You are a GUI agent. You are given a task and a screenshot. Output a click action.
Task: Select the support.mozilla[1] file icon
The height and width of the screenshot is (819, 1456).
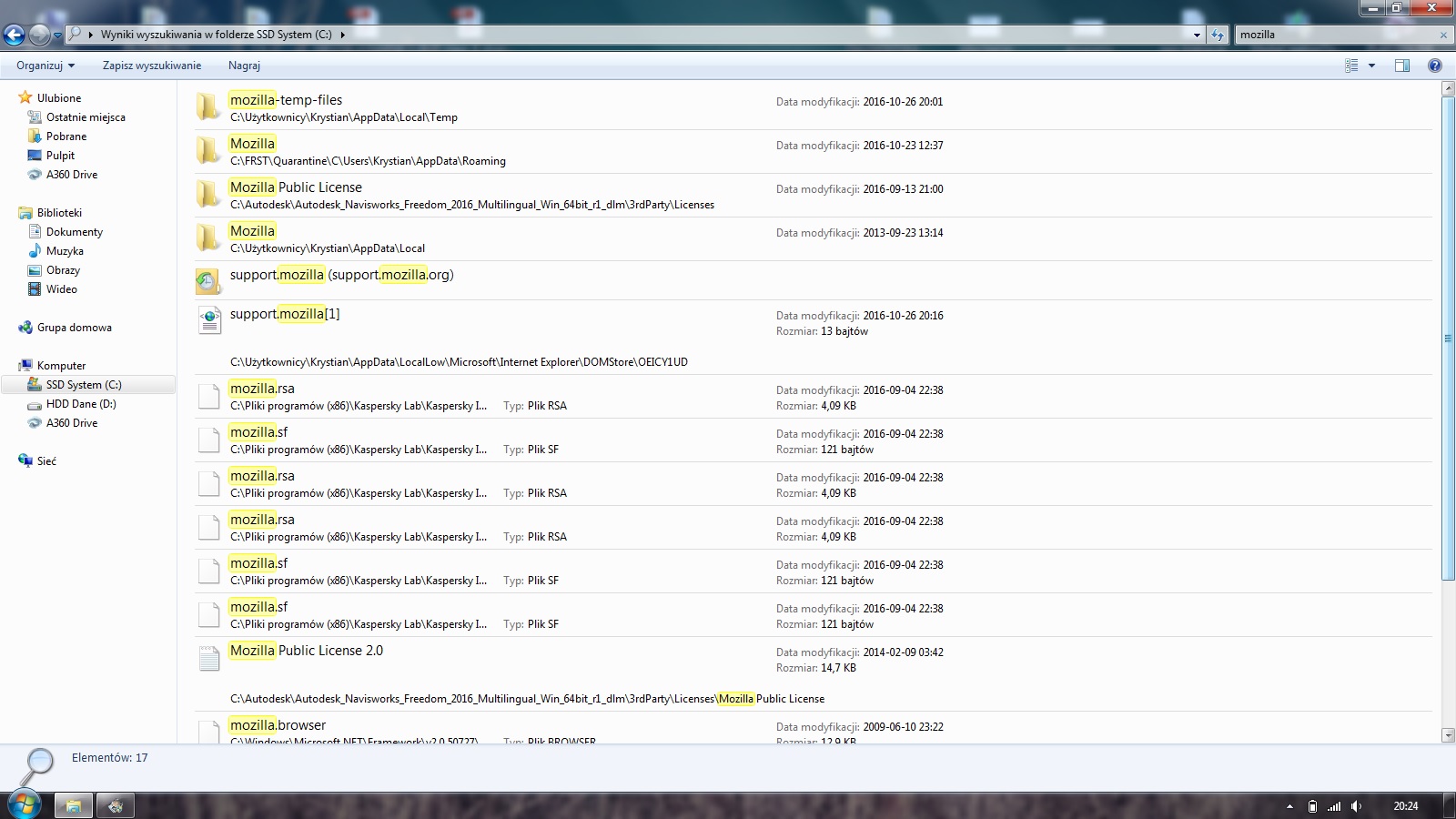[x=209, y=320]
